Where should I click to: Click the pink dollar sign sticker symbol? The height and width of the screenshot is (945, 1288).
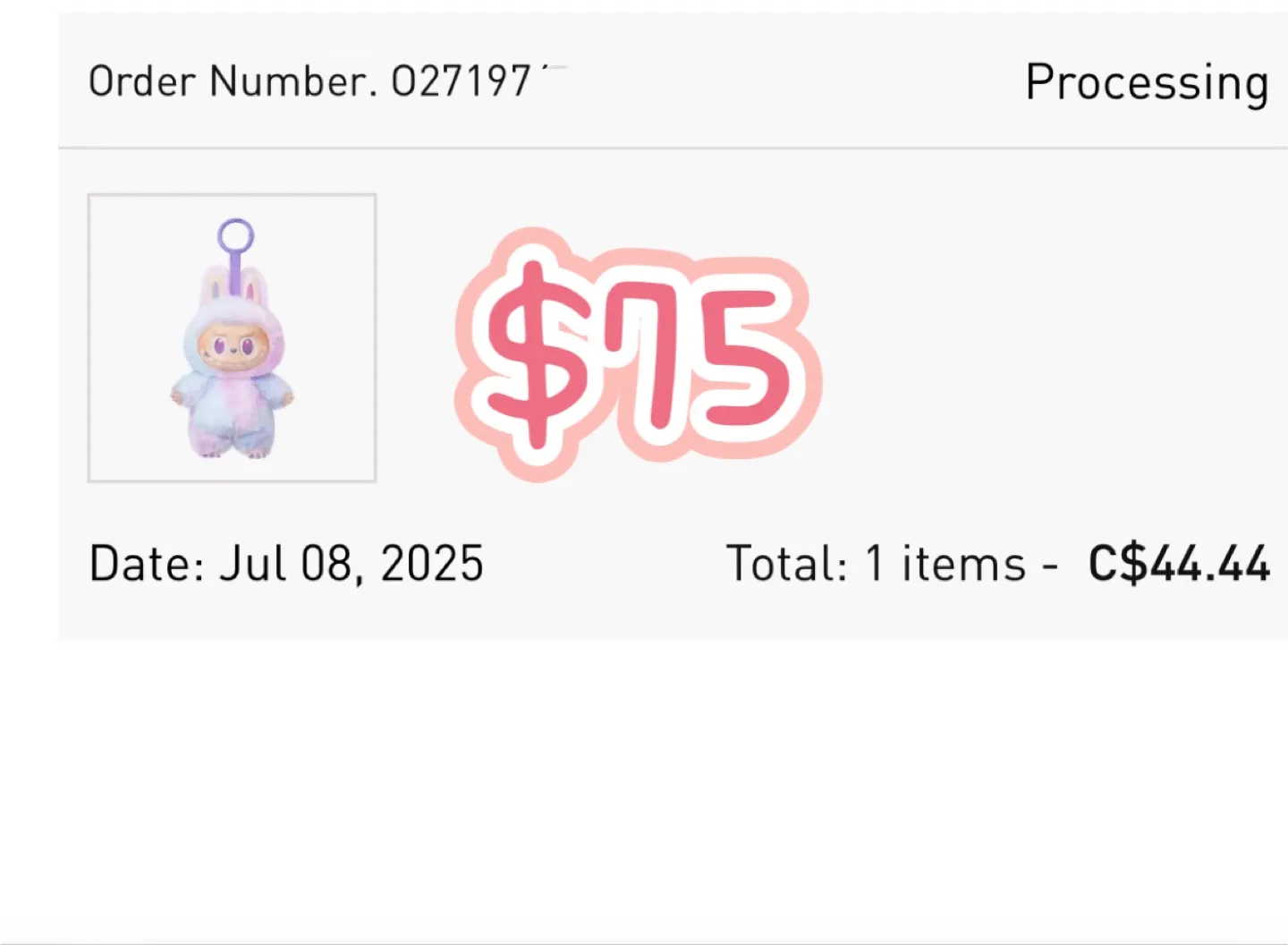535,353
